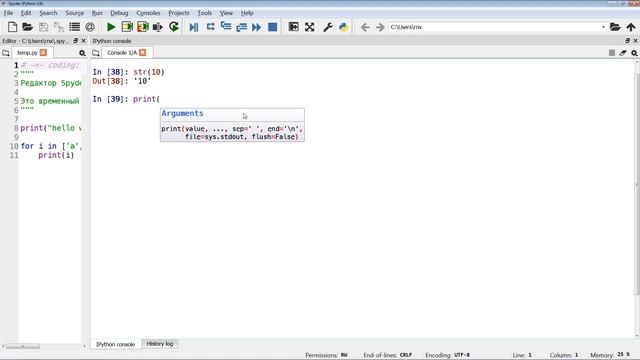This screenshot has width=640, height=360.
Task: Click console vertical scrollbar
Action: 637,184
